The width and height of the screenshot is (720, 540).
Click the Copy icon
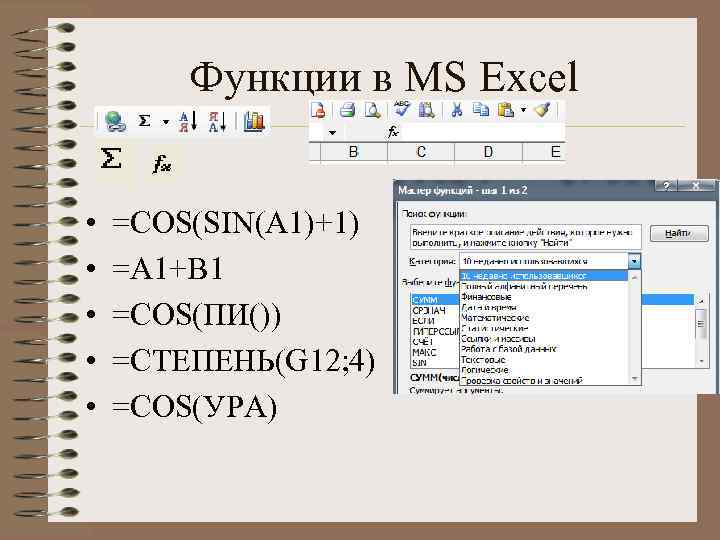[x=481, y=110]
